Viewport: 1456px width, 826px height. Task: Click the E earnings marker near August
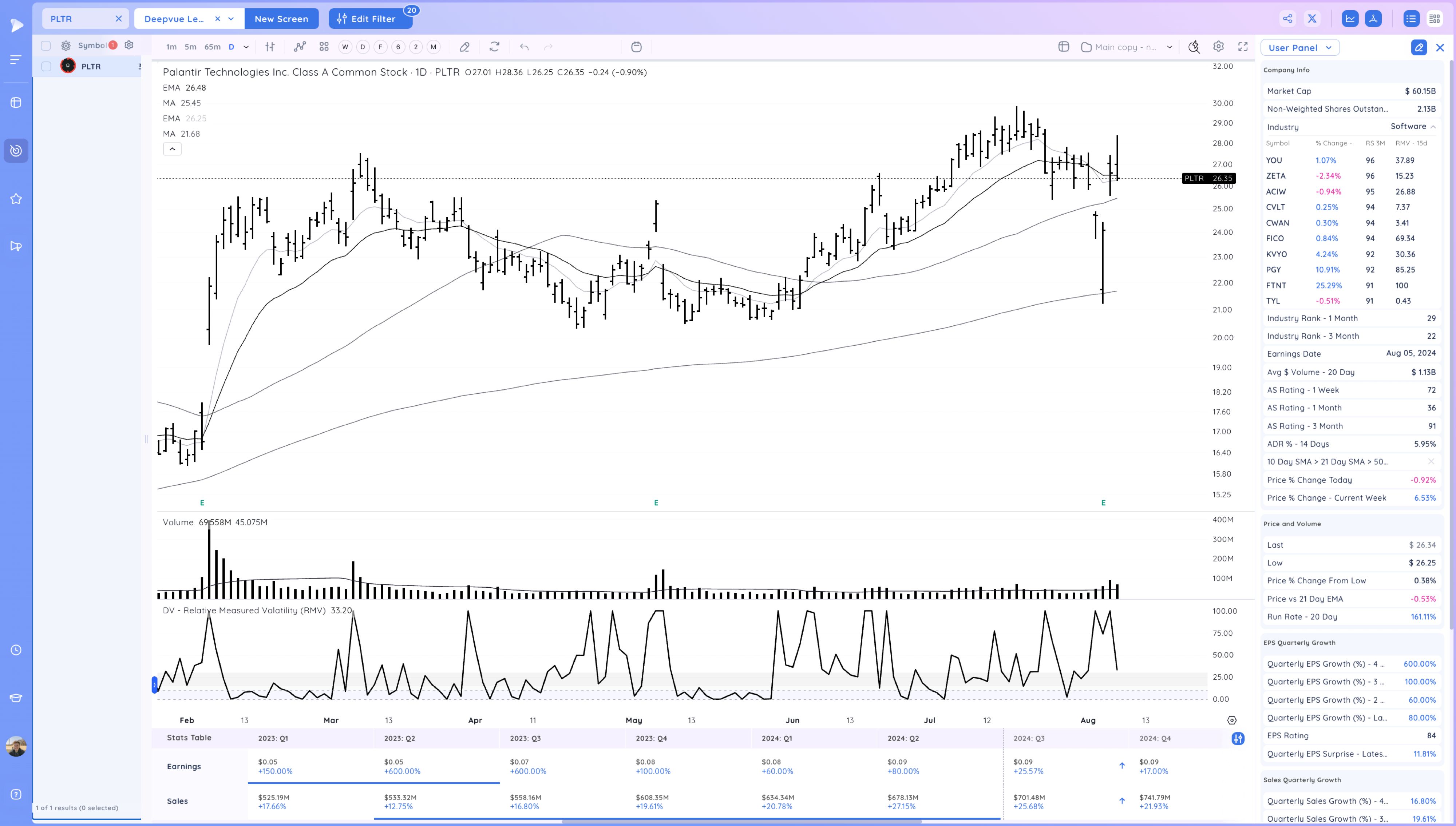(x=1103, y=503)
